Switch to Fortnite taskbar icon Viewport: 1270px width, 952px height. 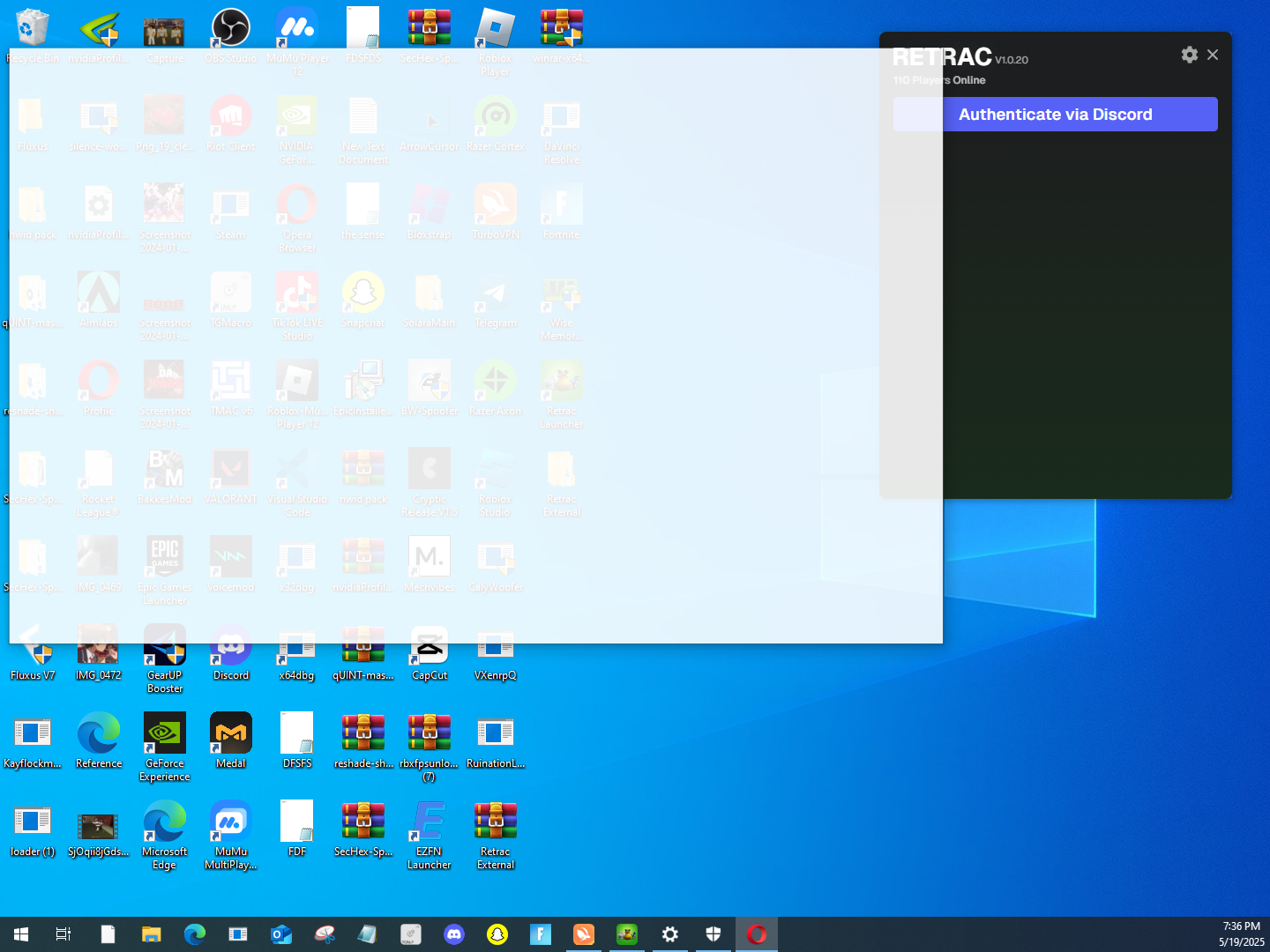pos(541,934)
